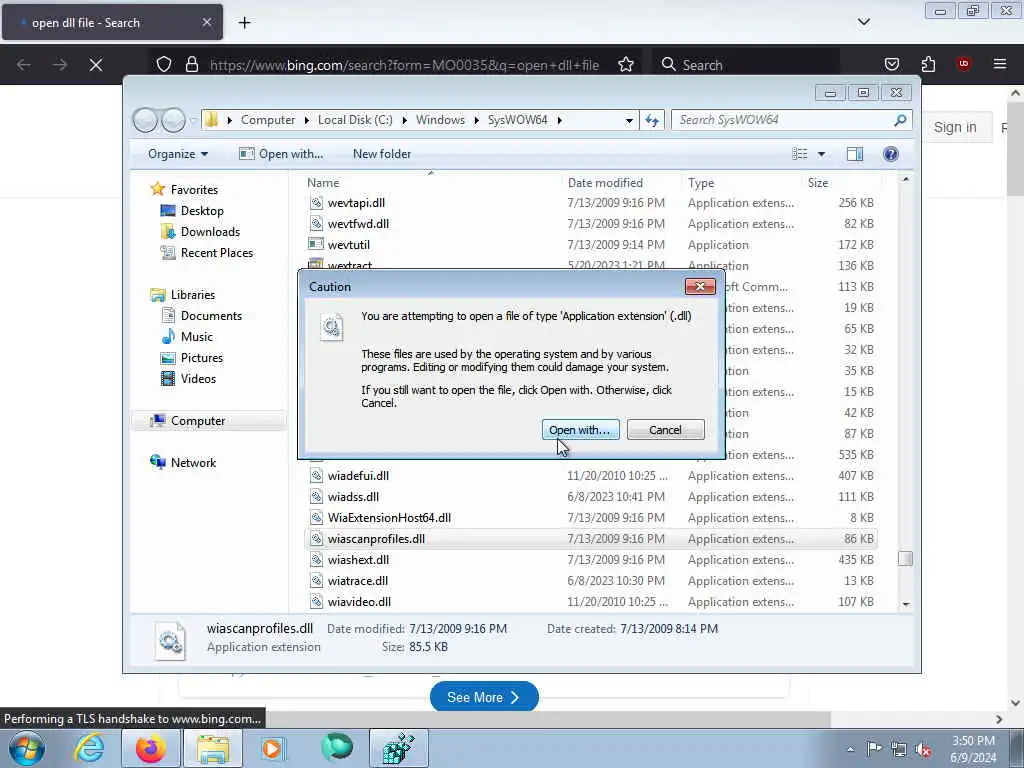Viewport: 1024px width, 768px height.
Task: Open Downloads in navigation pane
Action: point(210,232)
